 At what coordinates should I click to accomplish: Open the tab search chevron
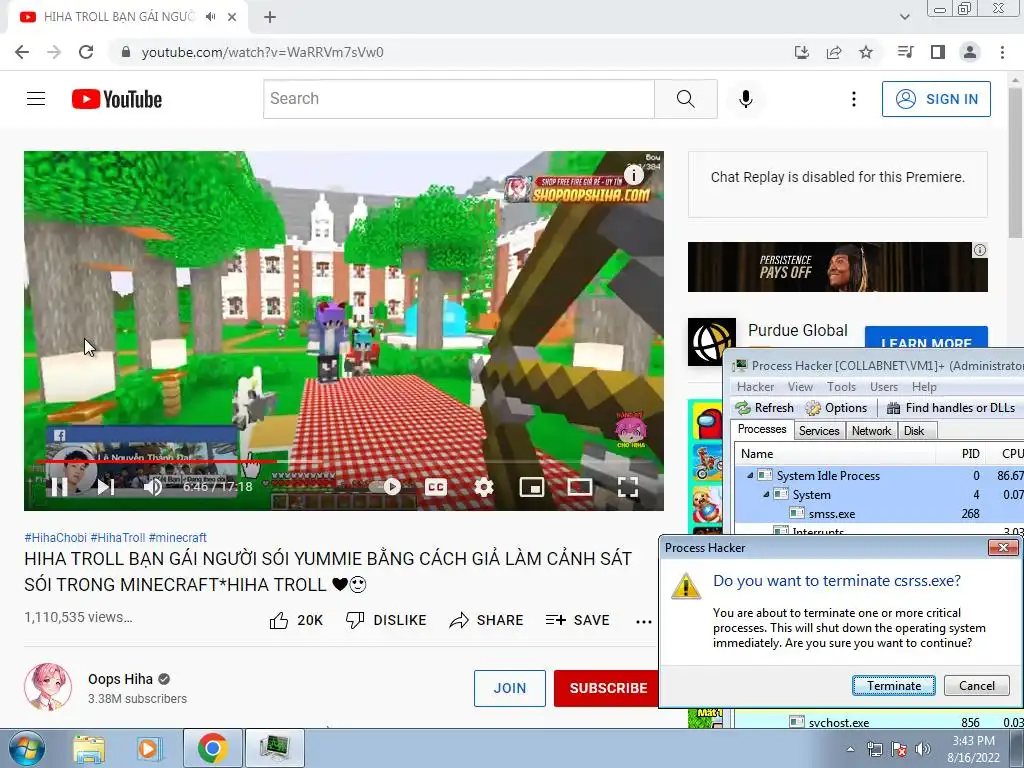click(904, 17)
